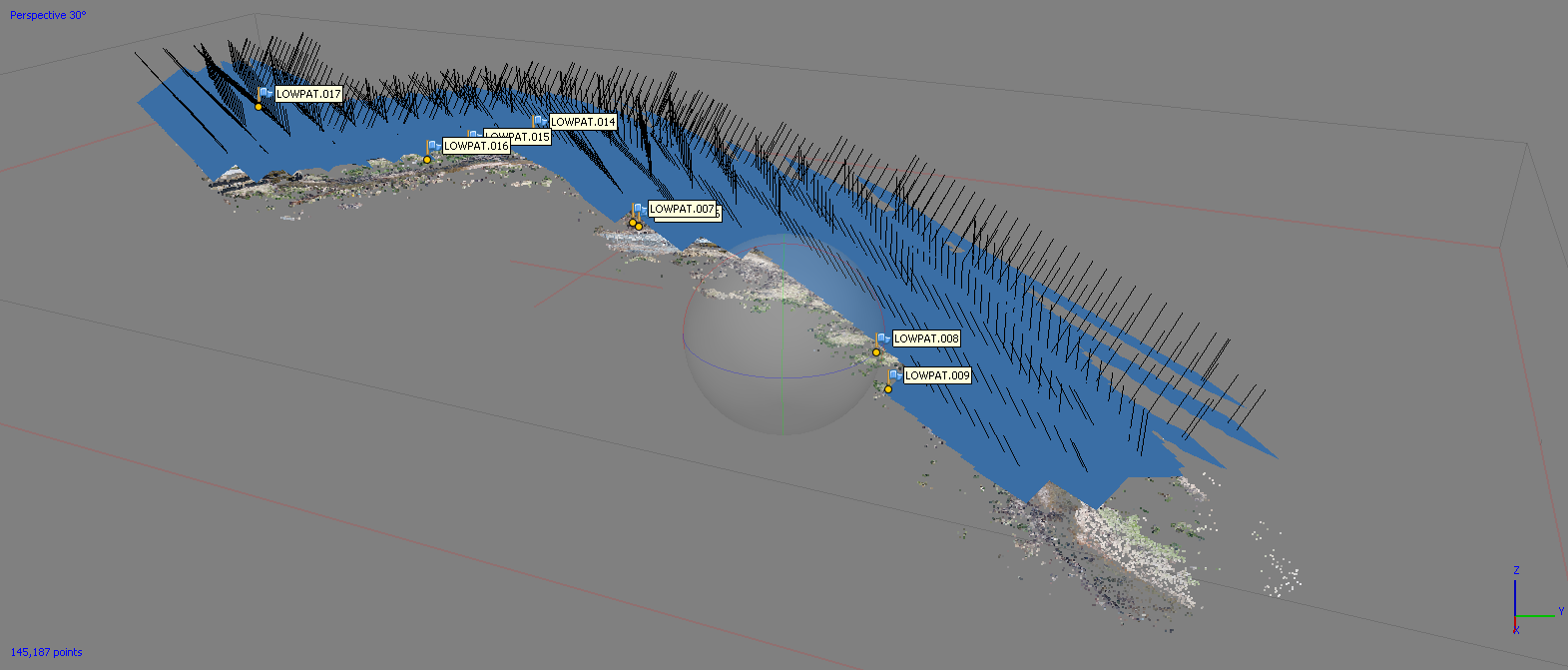Select the LOWPAT.017 marker label
The width and height of the screenshot is (1568, 670).
(309, 94)
